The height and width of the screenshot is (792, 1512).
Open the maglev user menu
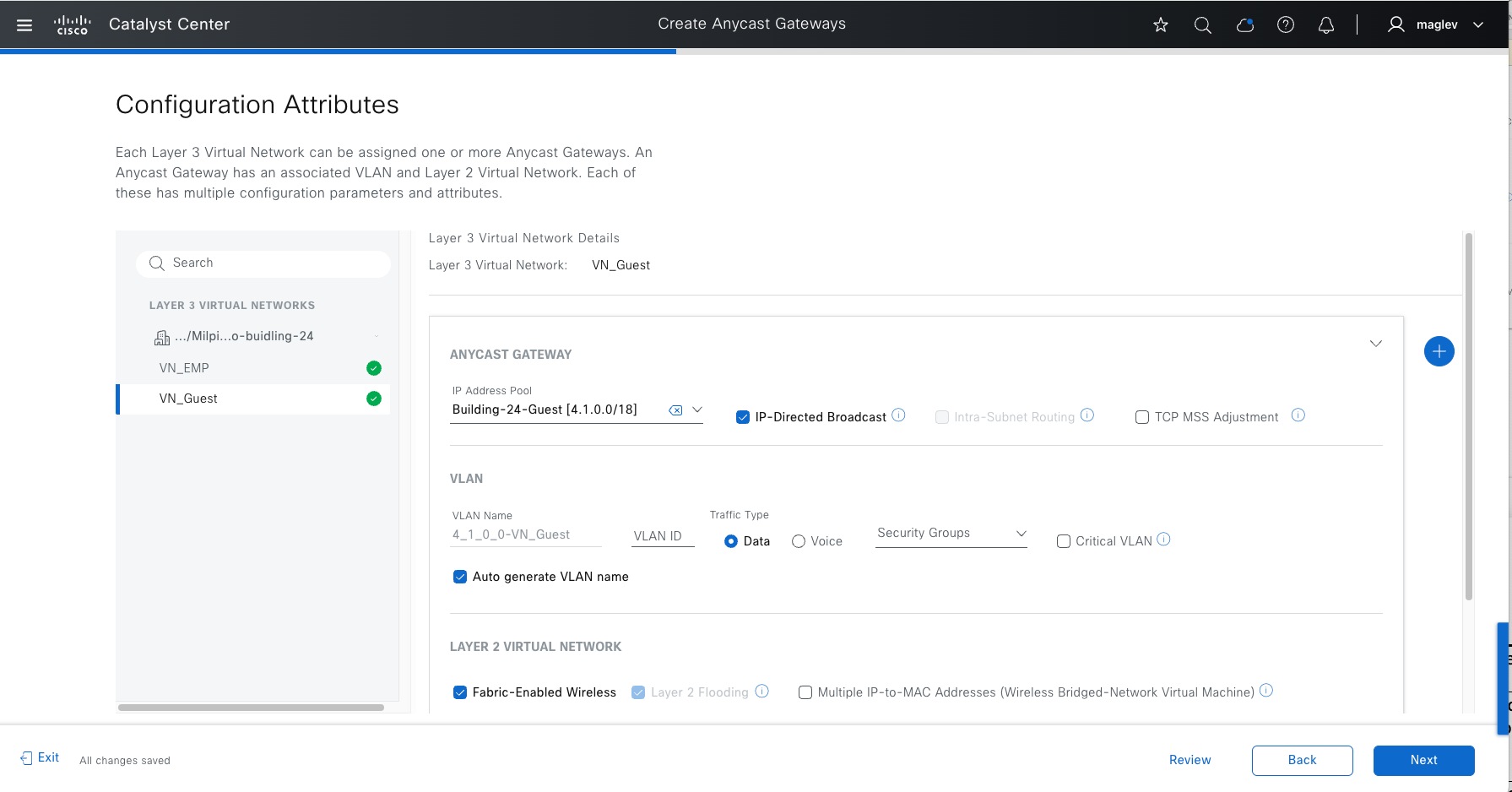tap(1435, 25)
